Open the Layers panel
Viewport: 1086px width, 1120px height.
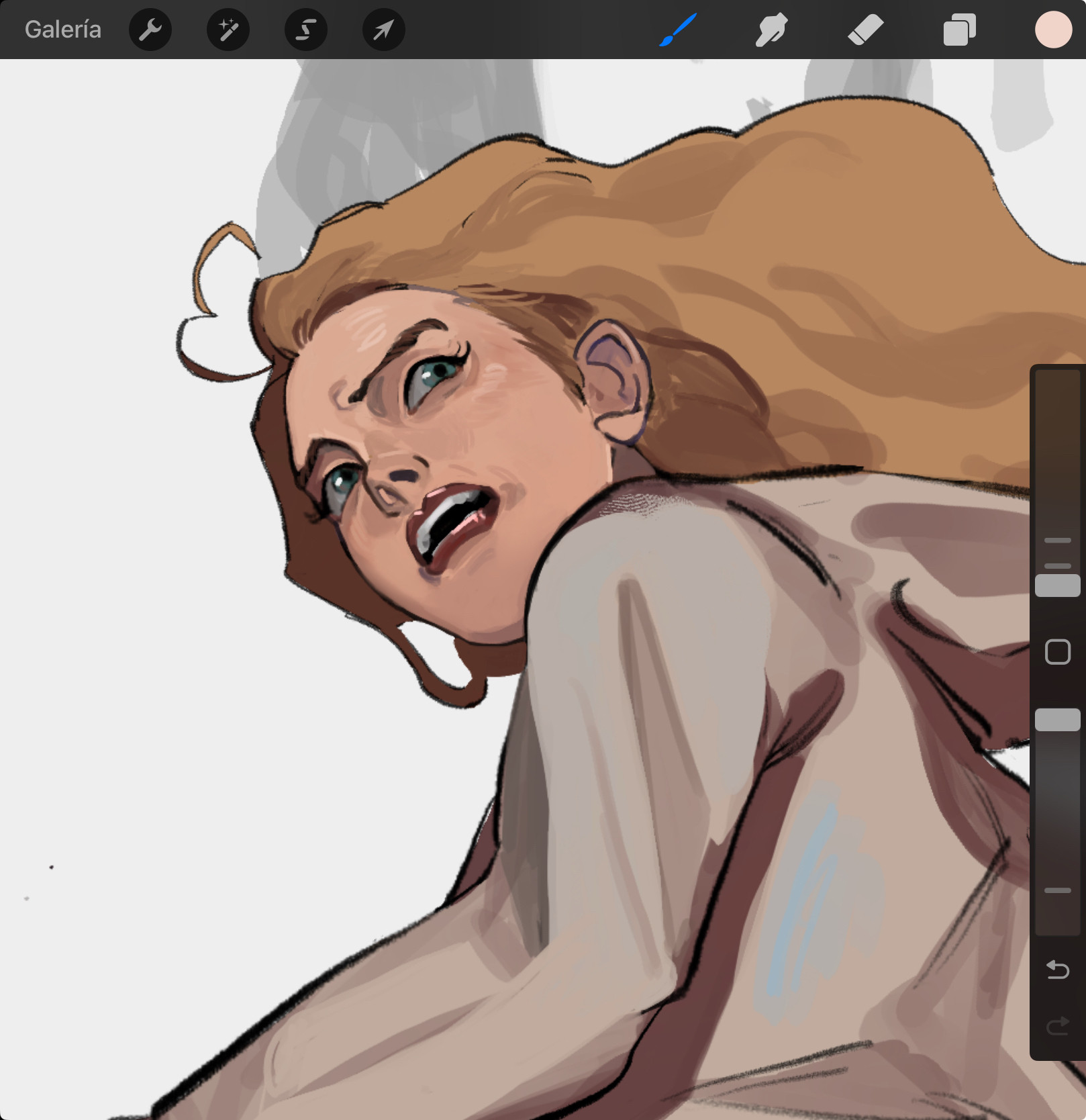pos(960,30)
